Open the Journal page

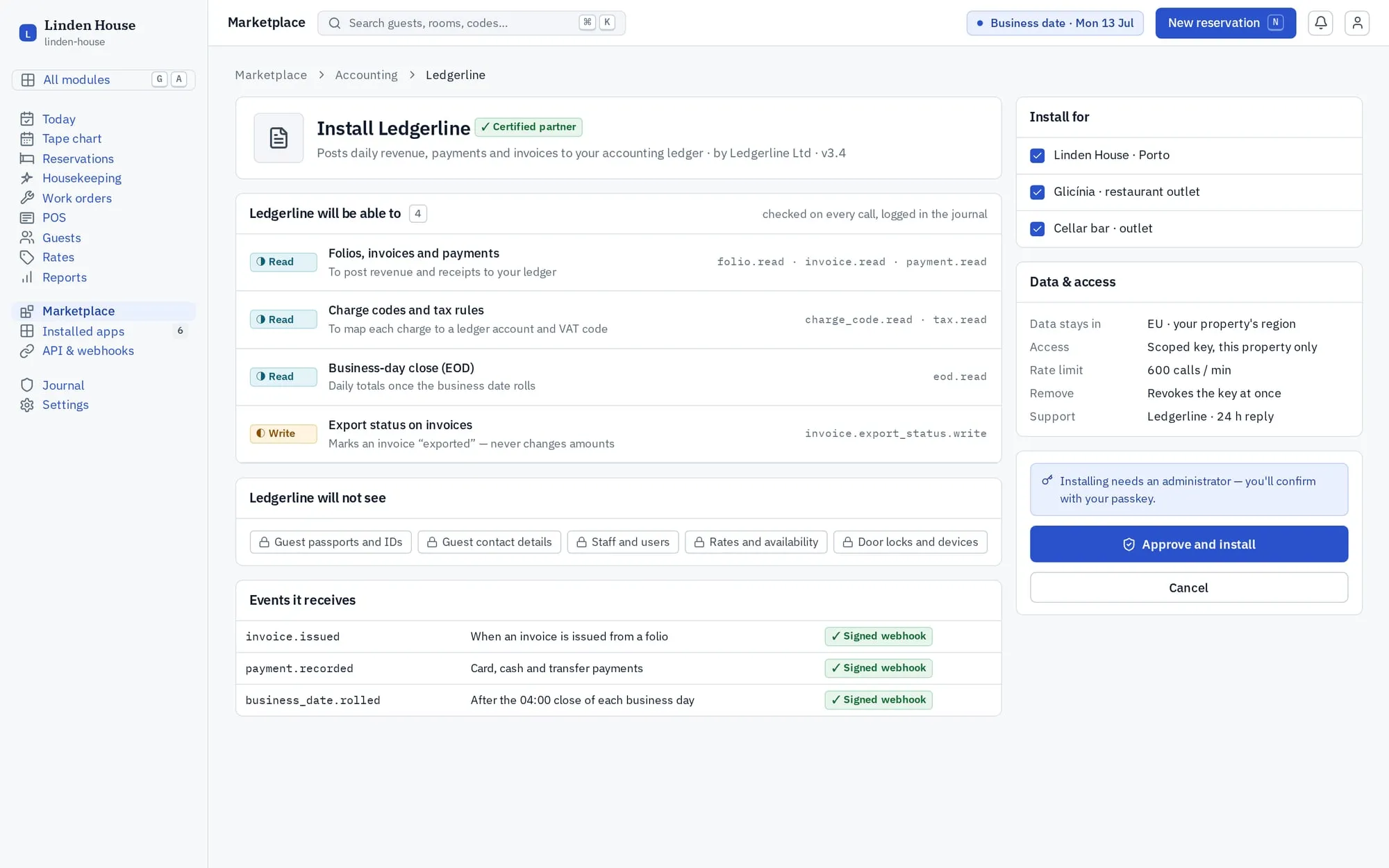click(x=103, y=385)
